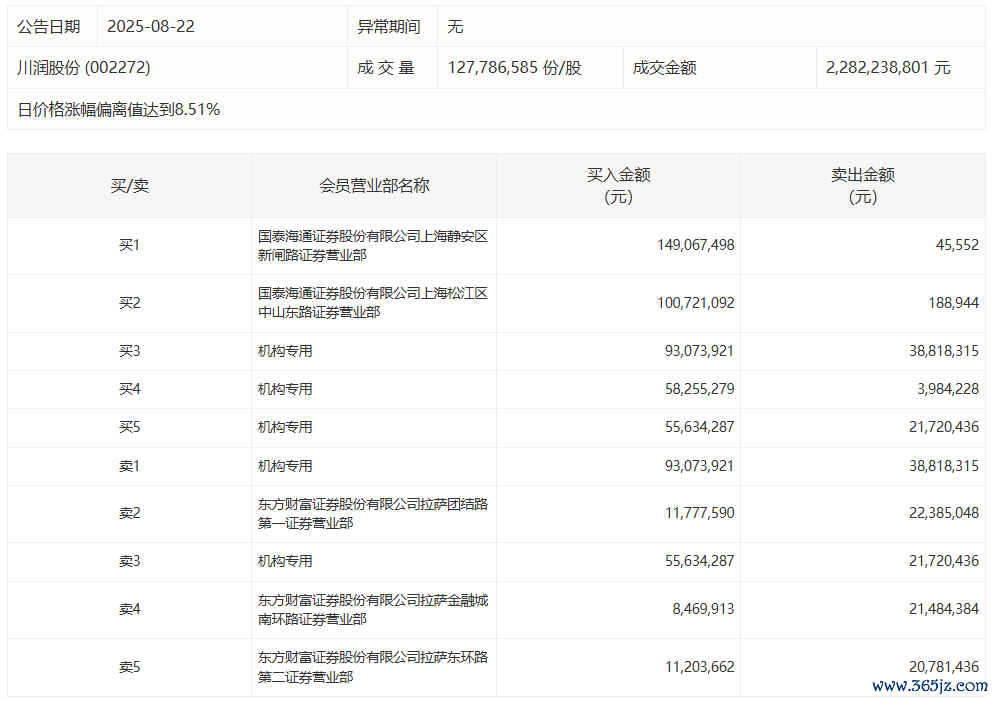This screenshot has width=995, height=701.
Task: Click 机构专用 in the 买4 row
Action: [285, 389]
